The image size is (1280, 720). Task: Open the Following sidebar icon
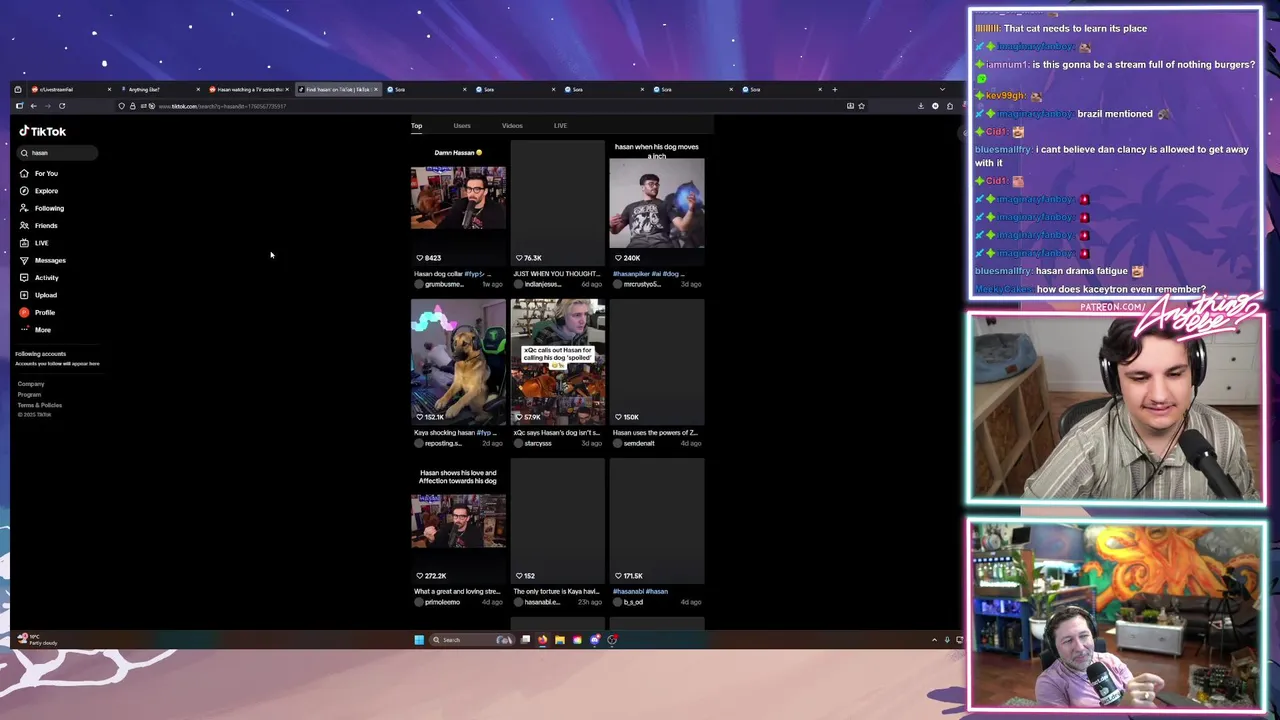point(24,208)
